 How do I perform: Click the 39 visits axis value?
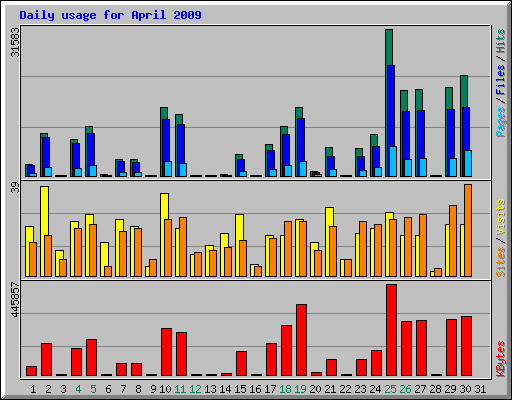15,188
